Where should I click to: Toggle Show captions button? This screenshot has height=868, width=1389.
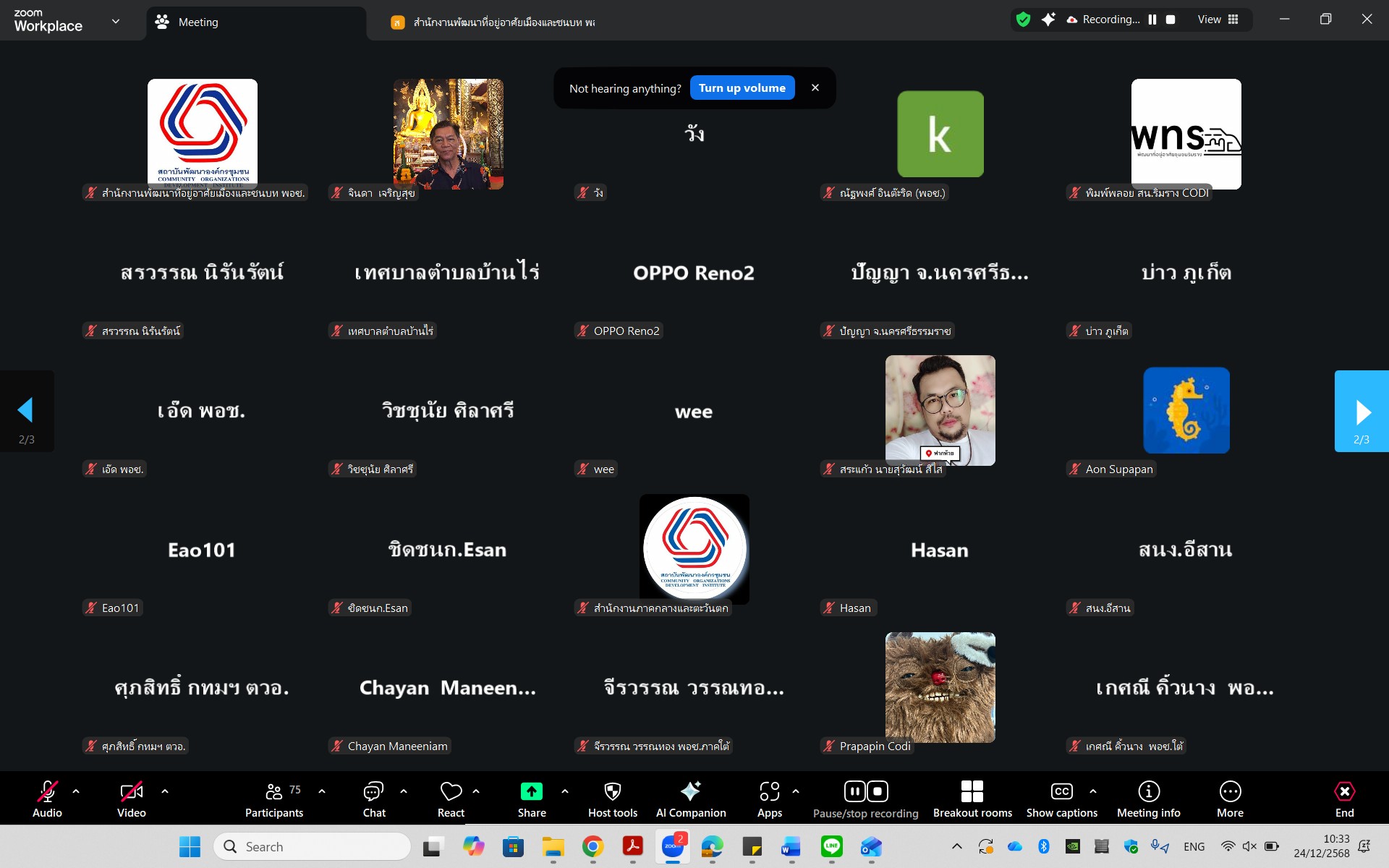coord(1061,792)
